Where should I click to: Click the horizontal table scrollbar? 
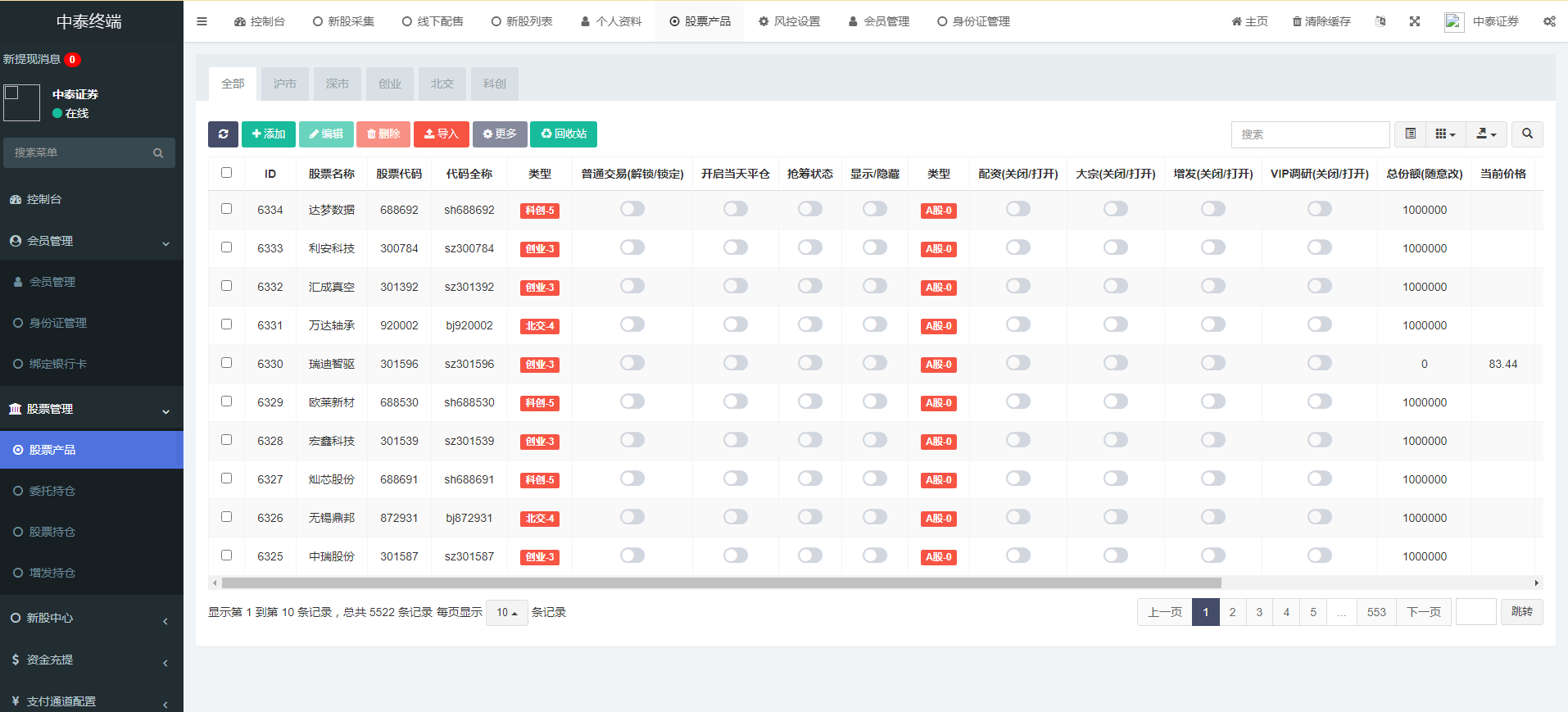(x=721, y=583)
